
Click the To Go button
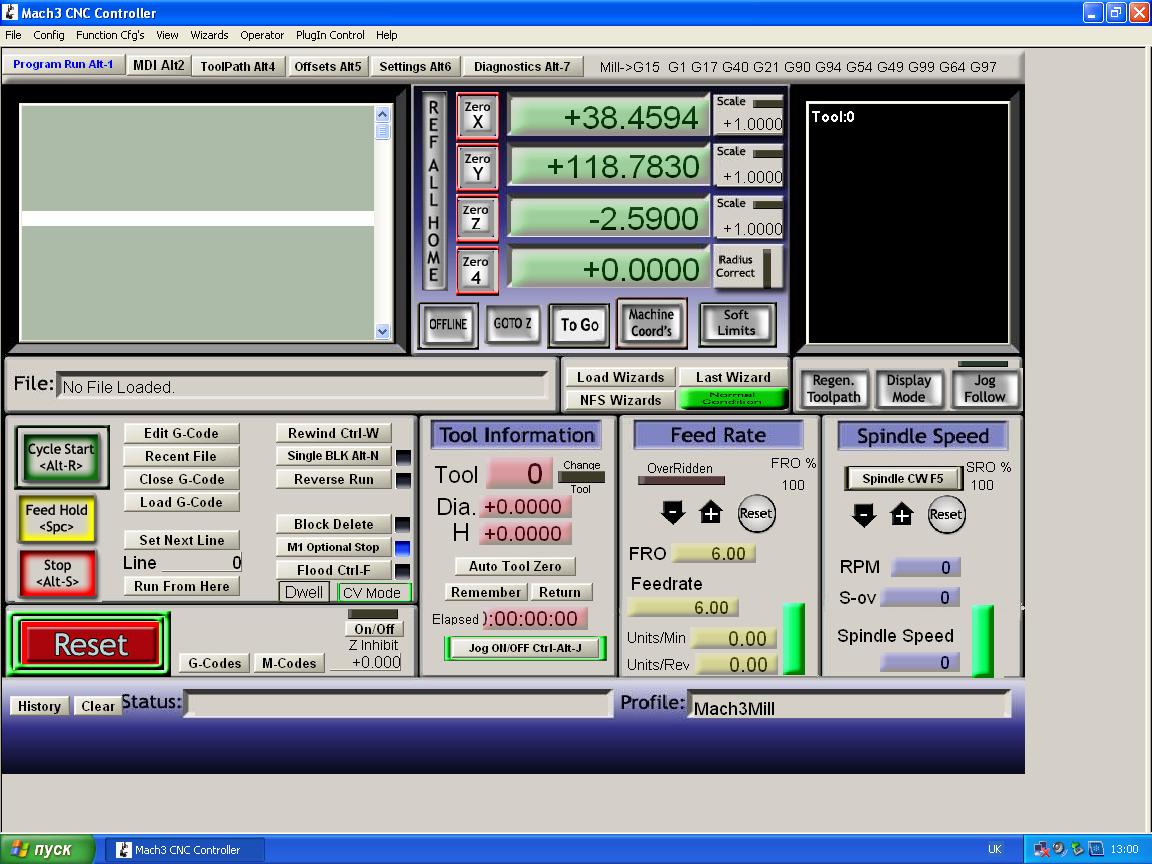(580, 325)
